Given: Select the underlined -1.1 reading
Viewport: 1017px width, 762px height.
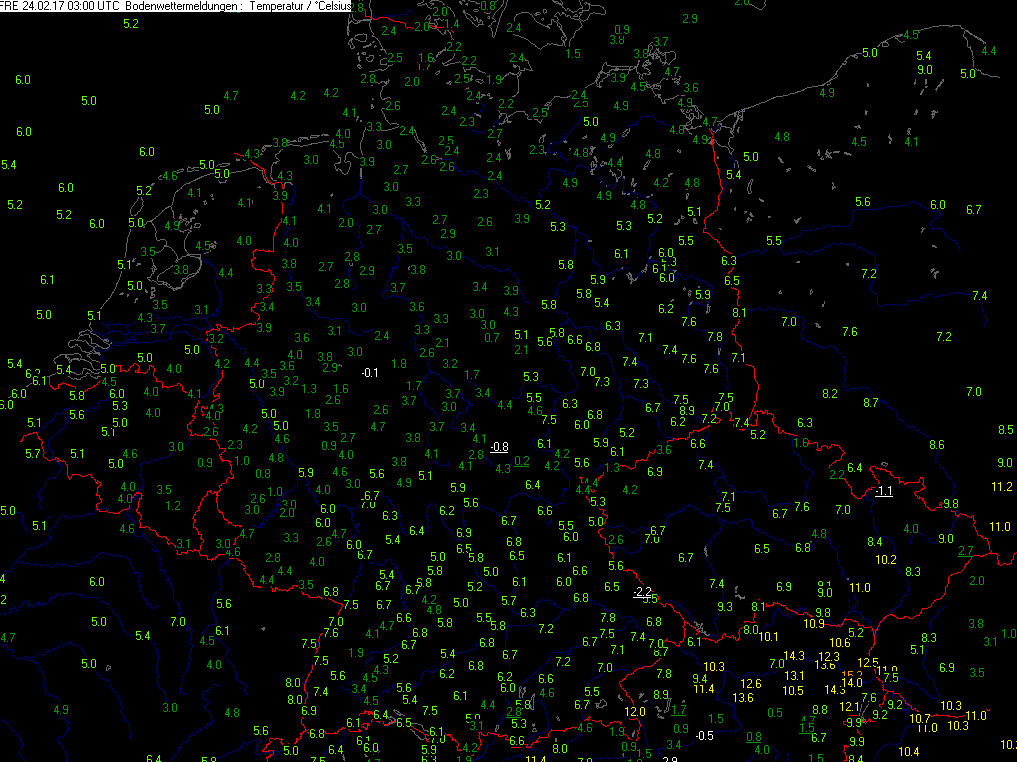Looking at the screenshot, I should click(884, 491).
